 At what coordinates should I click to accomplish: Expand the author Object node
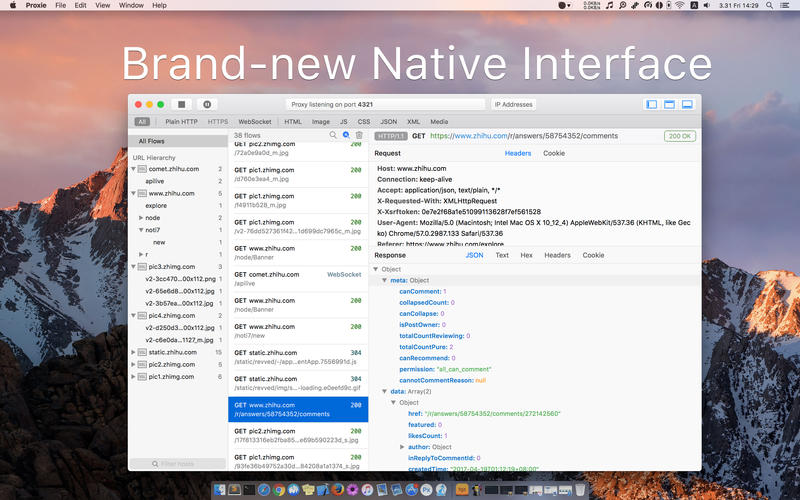click(x=402, y=447)
